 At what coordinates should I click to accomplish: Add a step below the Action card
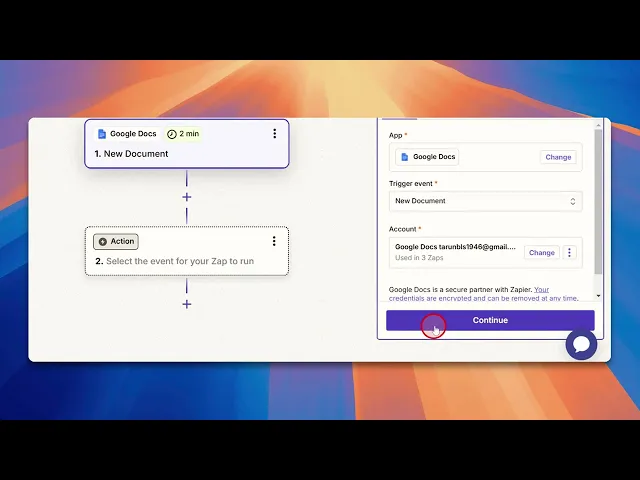[187, 304]
